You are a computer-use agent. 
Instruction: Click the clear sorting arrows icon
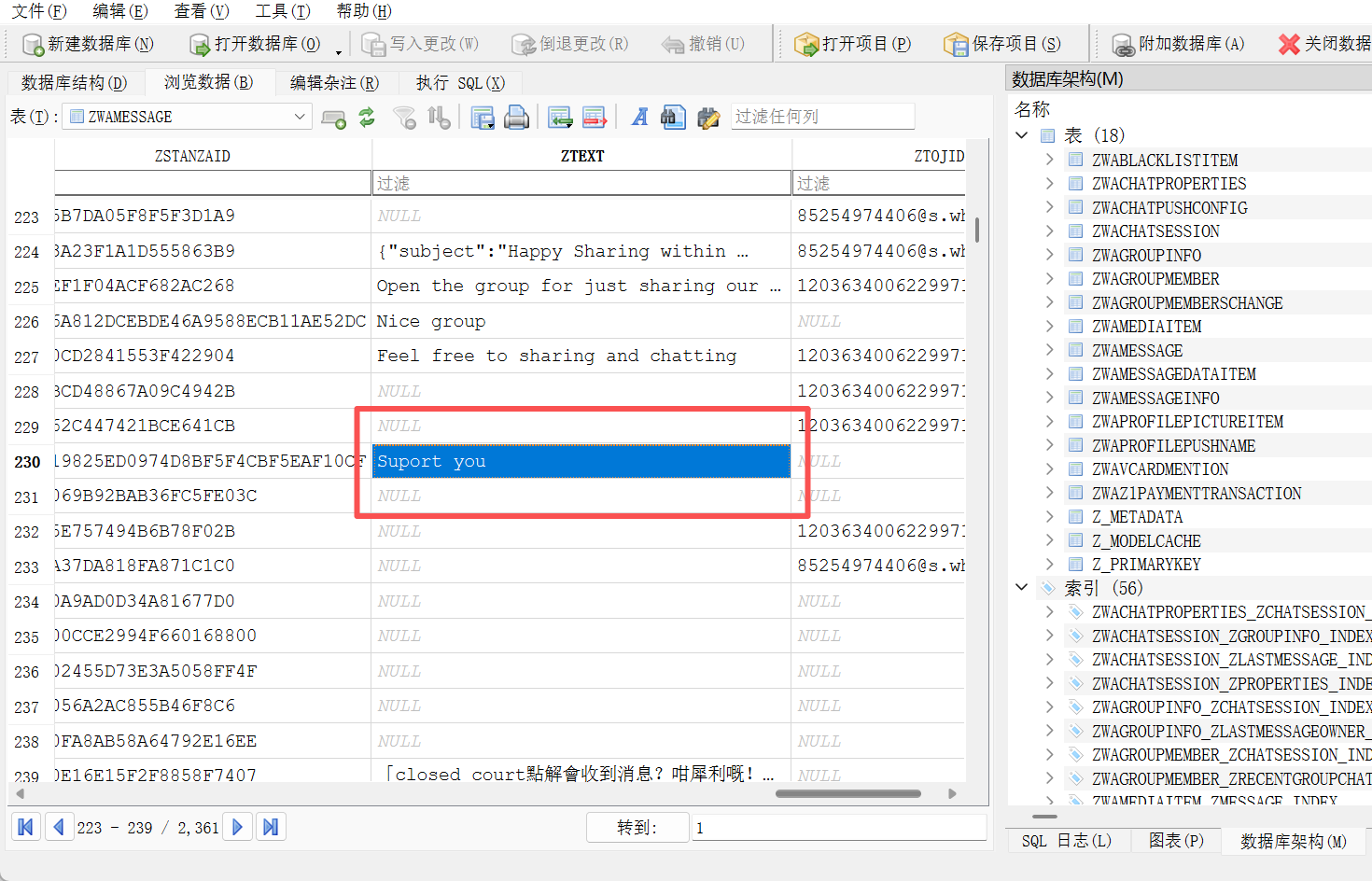coord(439,118)
